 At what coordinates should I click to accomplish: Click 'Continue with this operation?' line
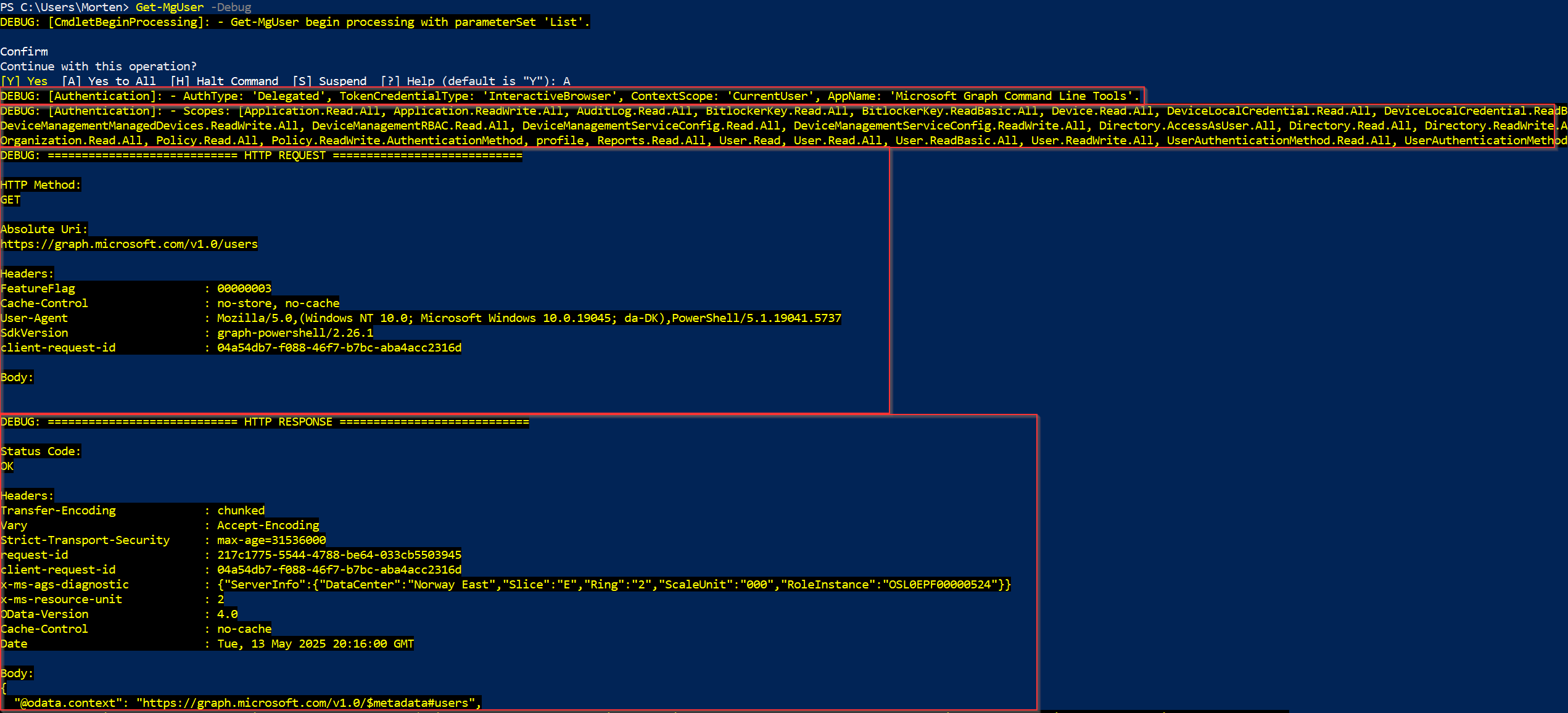point(99,67)
